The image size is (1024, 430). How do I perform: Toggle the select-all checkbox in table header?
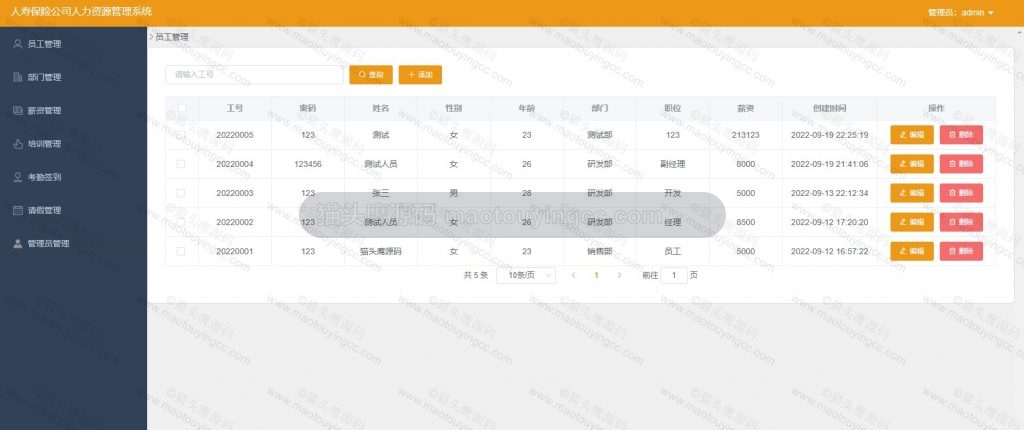pos(182,108)
